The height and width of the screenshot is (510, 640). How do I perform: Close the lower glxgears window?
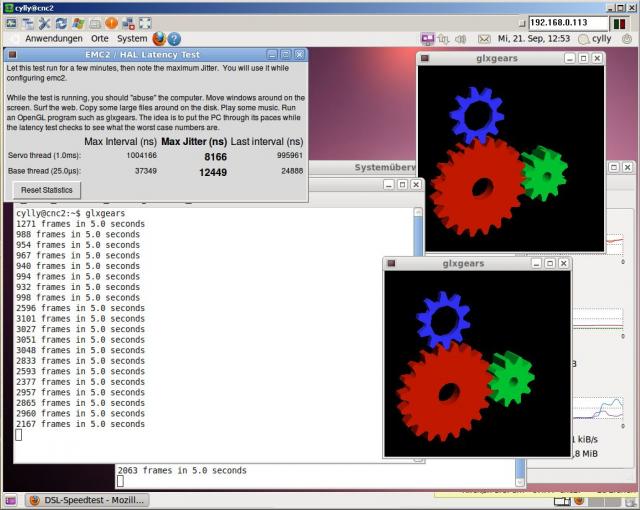tap(563, 264)
